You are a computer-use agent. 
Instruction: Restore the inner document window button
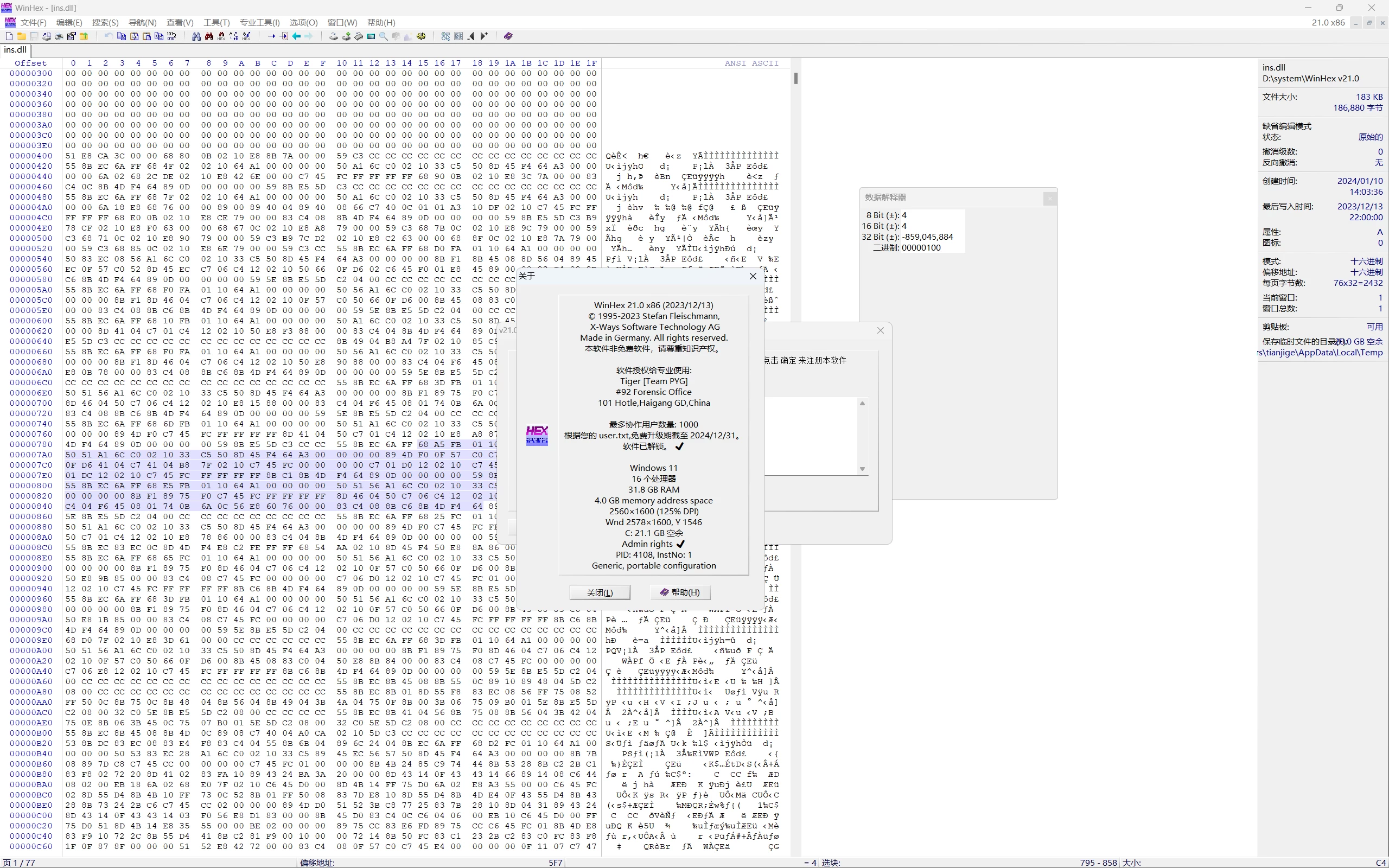pos(1369,23)
